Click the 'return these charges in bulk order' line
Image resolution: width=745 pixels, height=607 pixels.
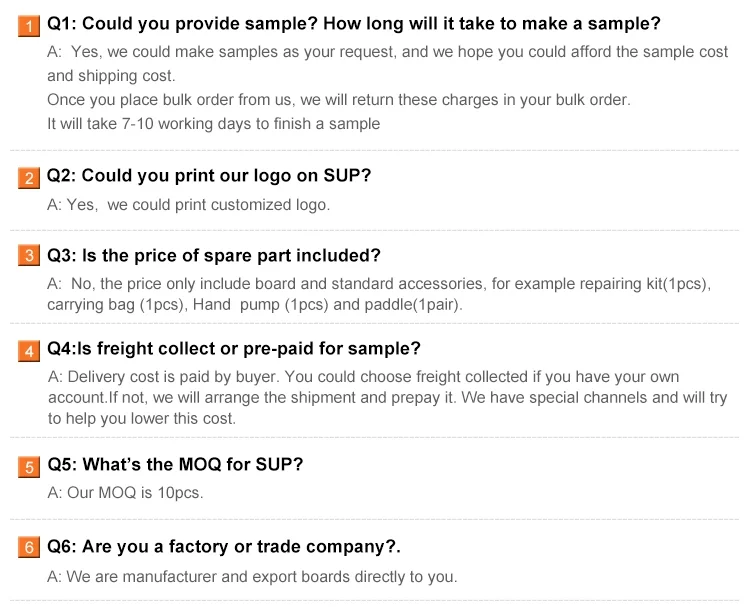[x=339, y=100]
